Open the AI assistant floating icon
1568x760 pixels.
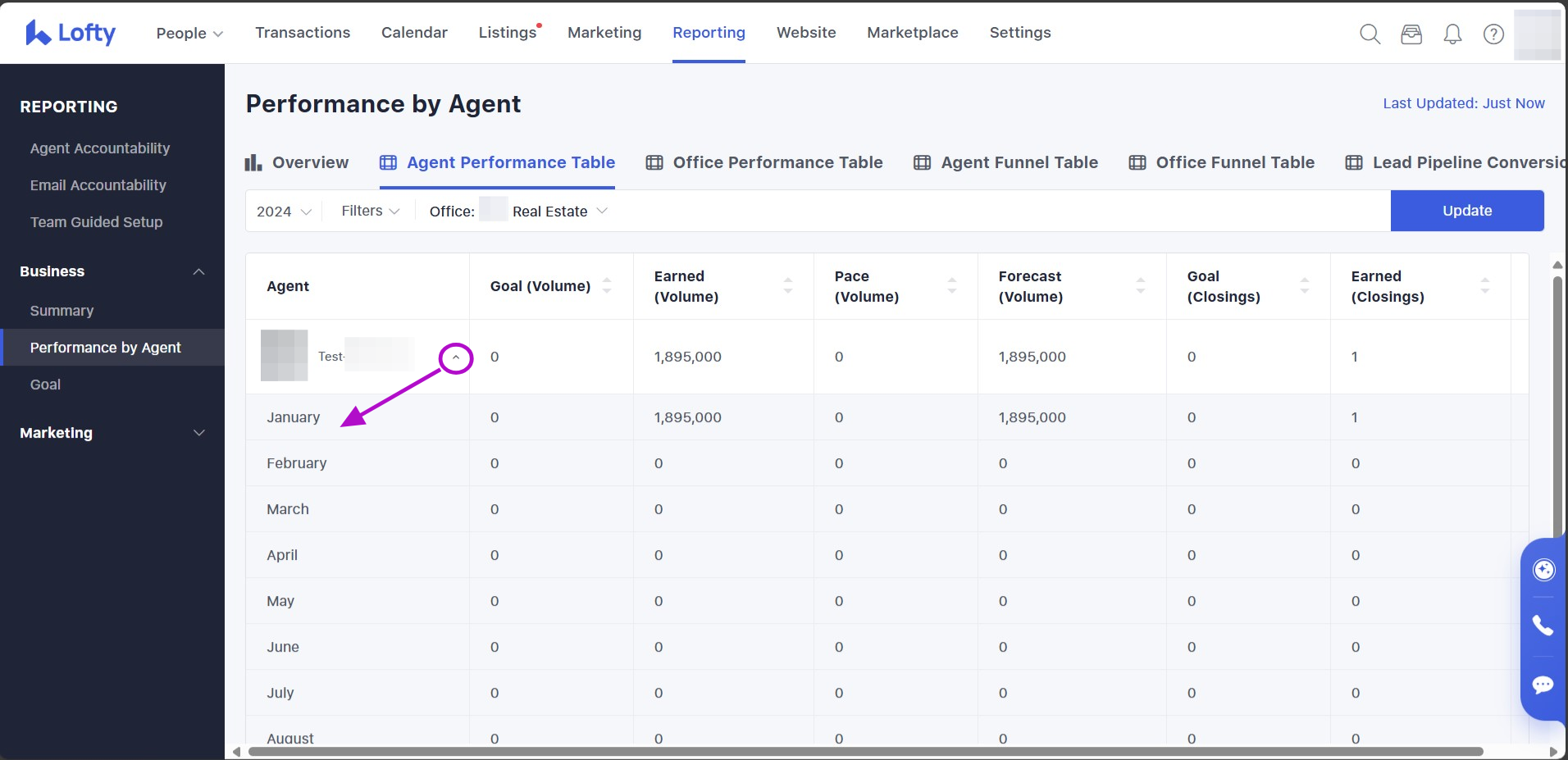click(1543, 570)
